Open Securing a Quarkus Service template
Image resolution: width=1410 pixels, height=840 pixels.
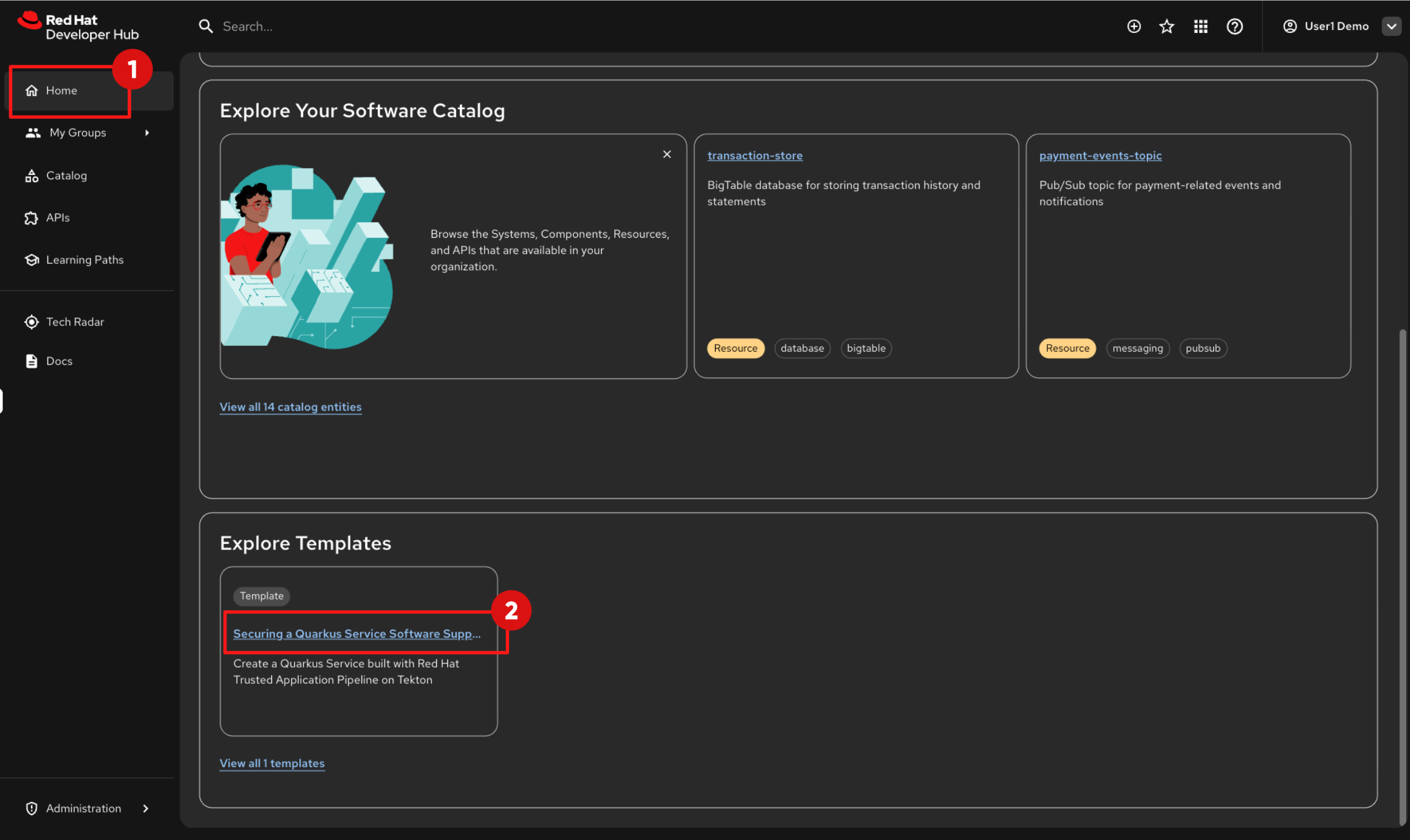[357, 633]
